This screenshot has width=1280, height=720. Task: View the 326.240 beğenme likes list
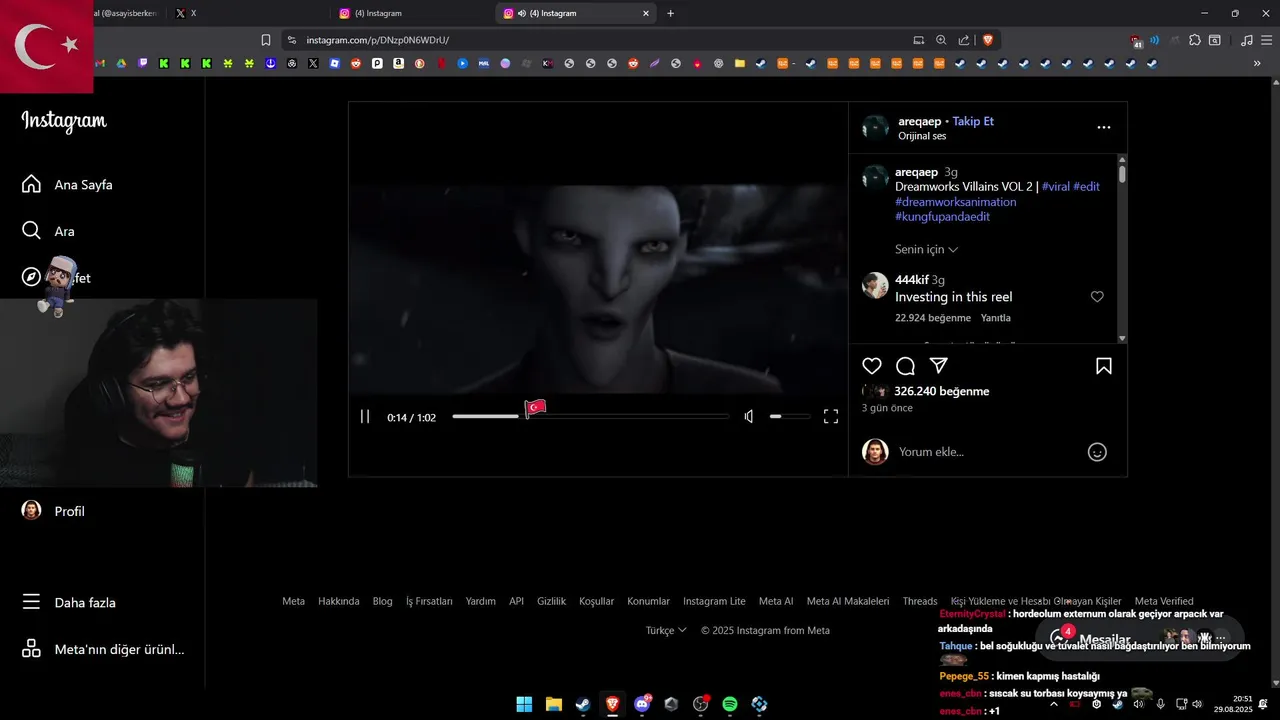[941, 391]
